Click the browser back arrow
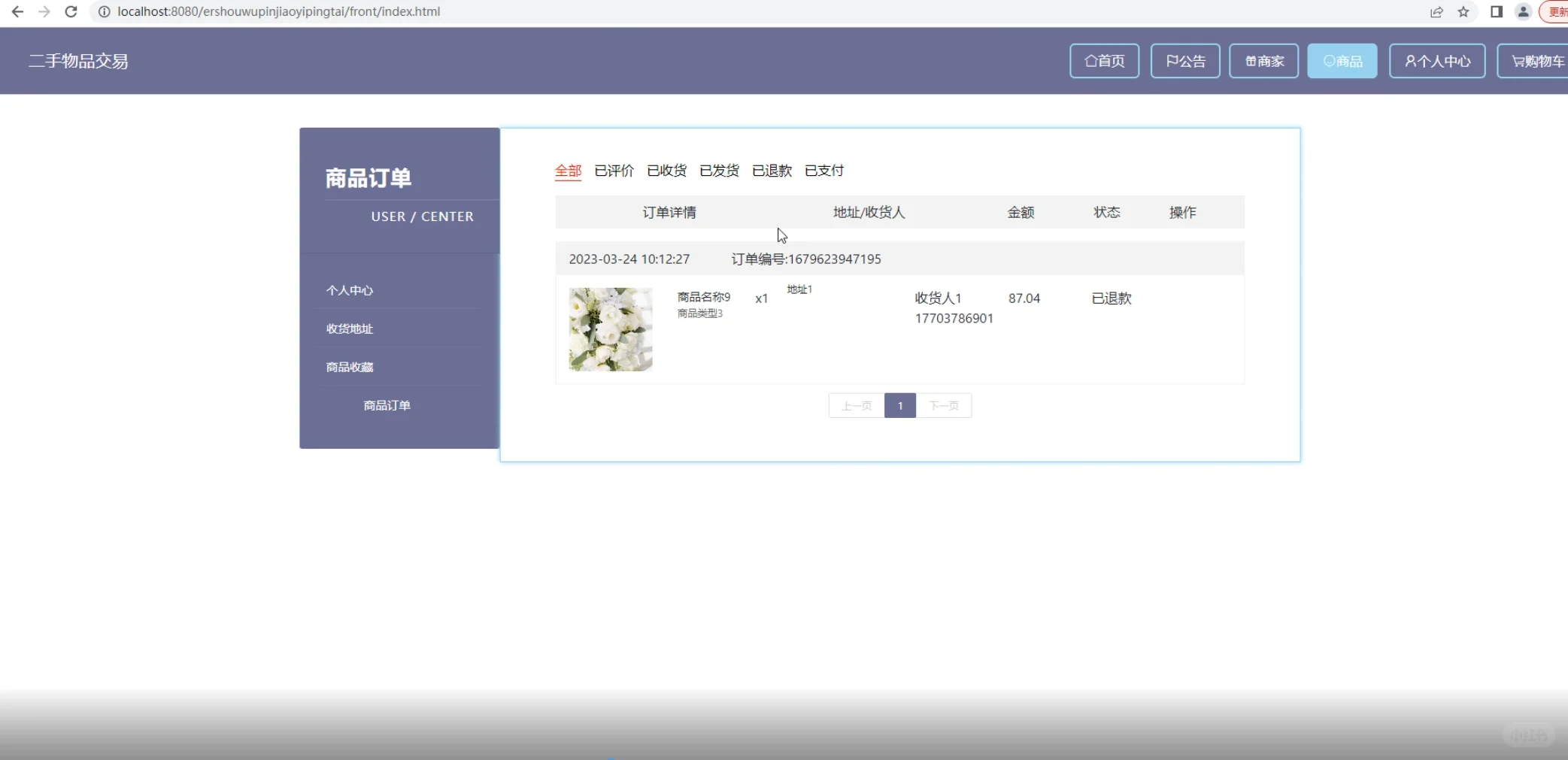Screen dimensions: 1568x760 point(17,11)
